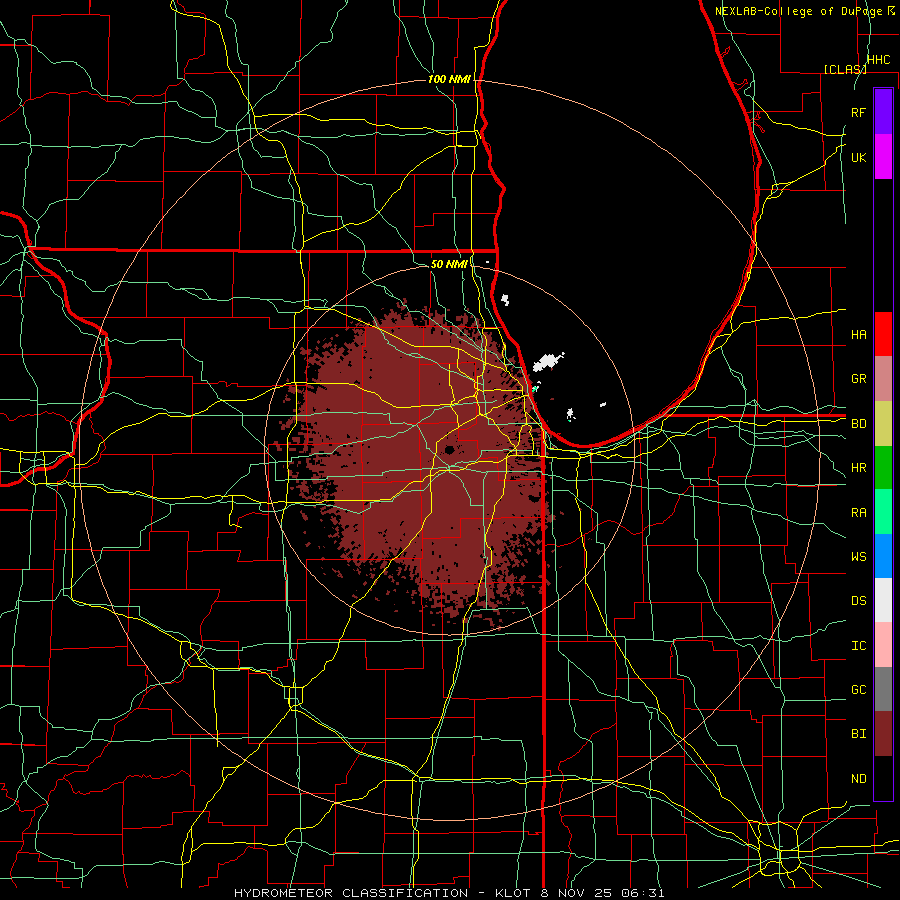Select the IC light pink legend swatch
Image resolution: width=900 pixels, height=900 pixels.
click(883, 645)
